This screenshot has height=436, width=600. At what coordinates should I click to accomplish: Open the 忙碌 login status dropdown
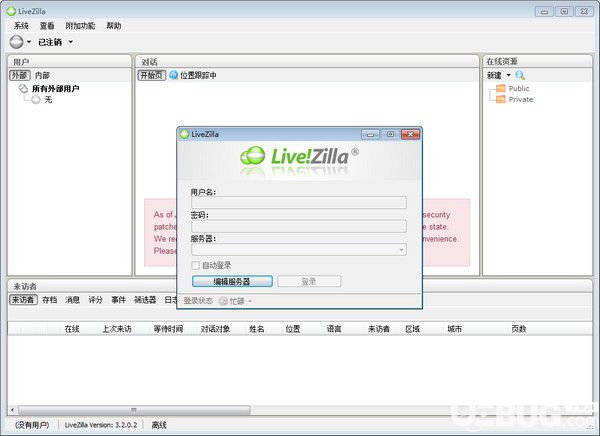click(x=250, y=301)
